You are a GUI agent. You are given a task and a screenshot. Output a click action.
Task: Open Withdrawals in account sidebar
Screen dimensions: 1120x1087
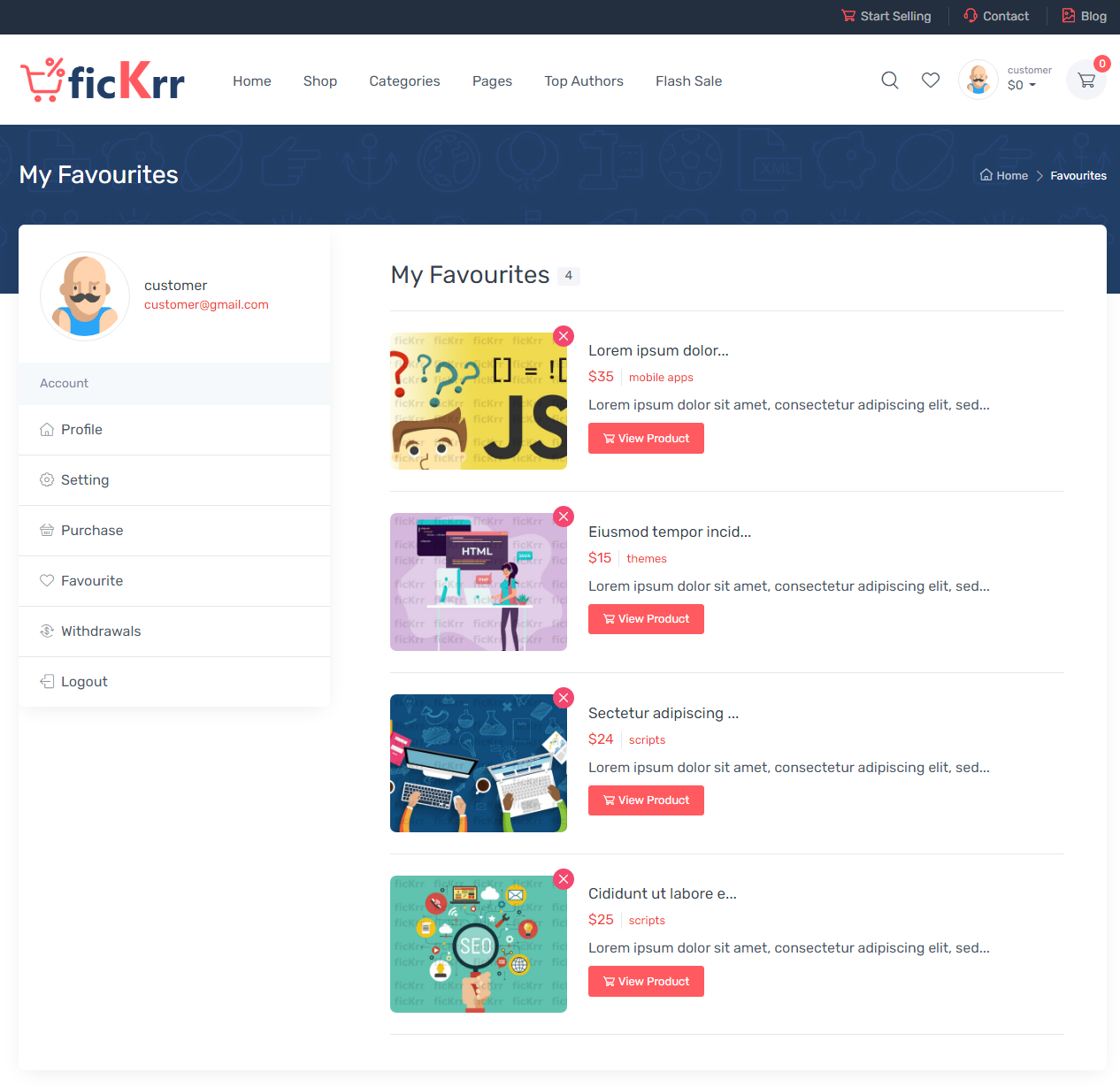point(174,632)
